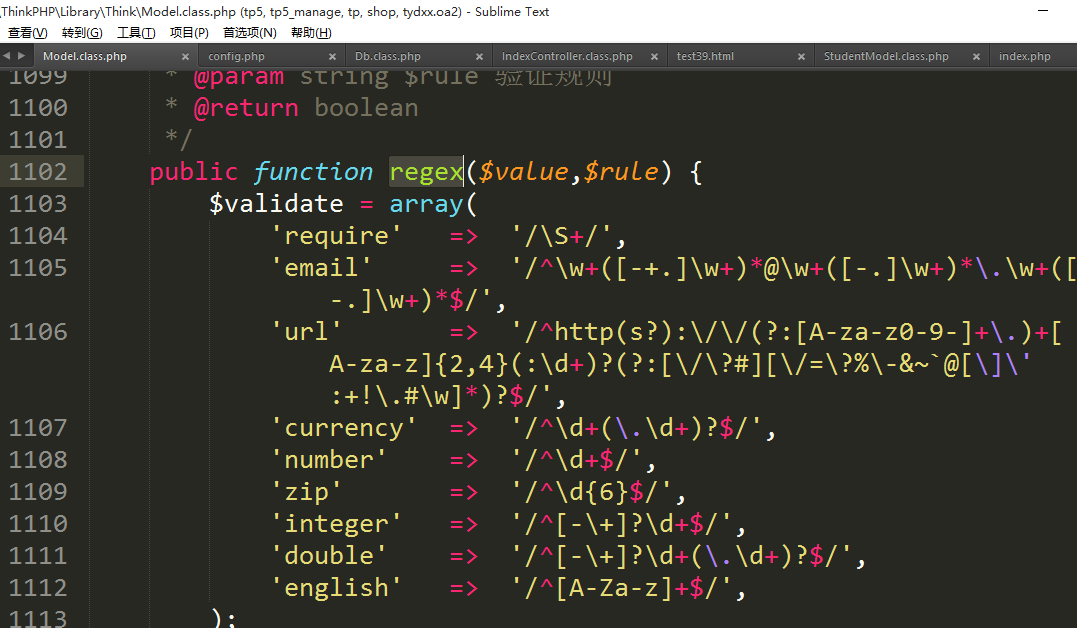Click the array keyword
Screen dimensions: 1077x628
tap(427, 204)
